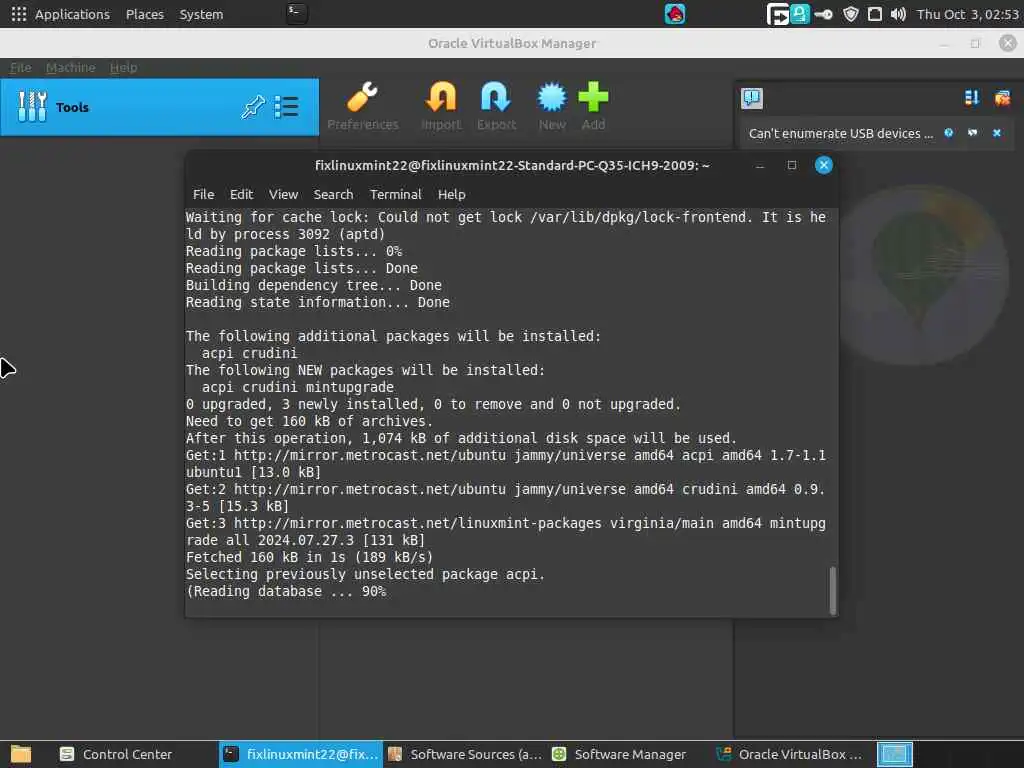This screenshot has width=1024, height=768.
Task: Open terminal Edit menu
Action: click(241, 194)
